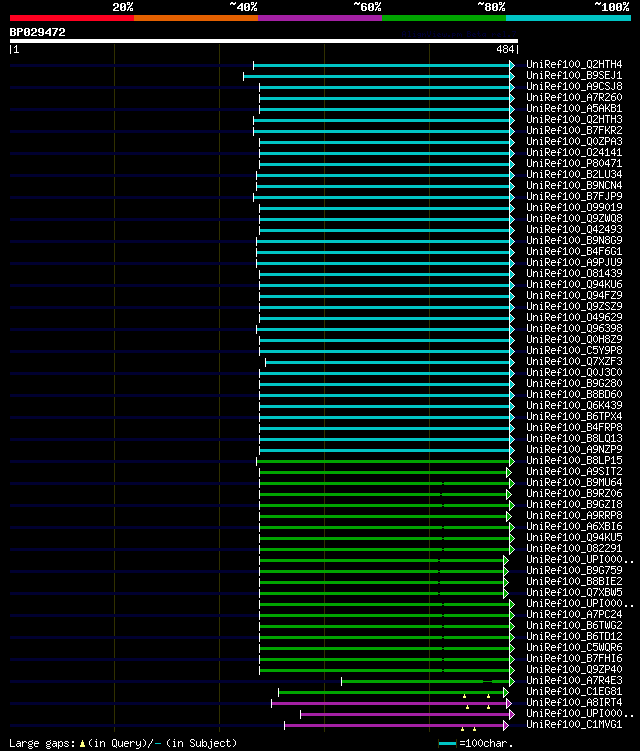Select label UniRef100_B4F6G1
This screenshot has height=751, width=640.
click(x=574, y=251)
